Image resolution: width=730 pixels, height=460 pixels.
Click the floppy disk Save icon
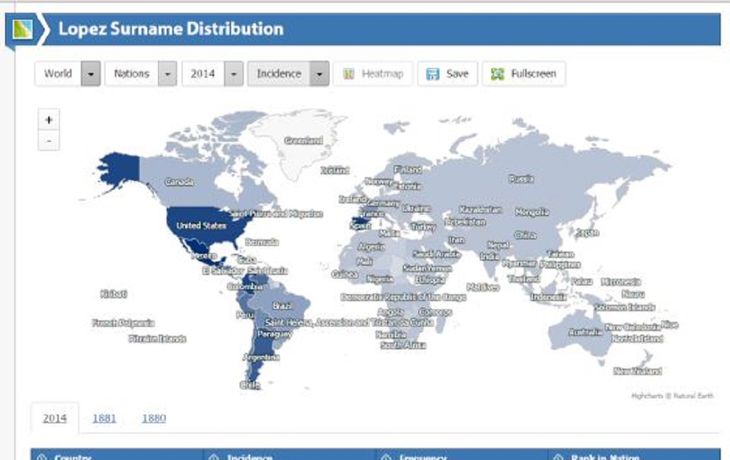[x=433, y=74]
